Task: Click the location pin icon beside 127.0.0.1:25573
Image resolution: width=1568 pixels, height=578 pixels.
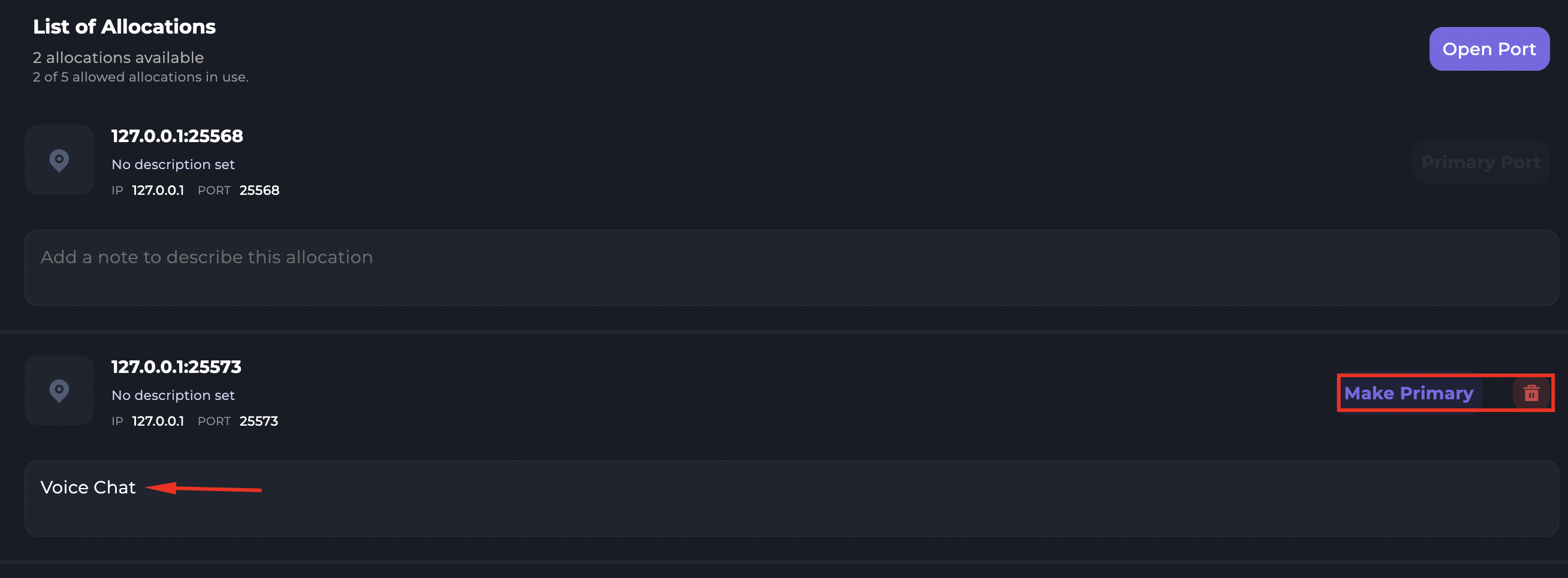Action: (59, 390)
